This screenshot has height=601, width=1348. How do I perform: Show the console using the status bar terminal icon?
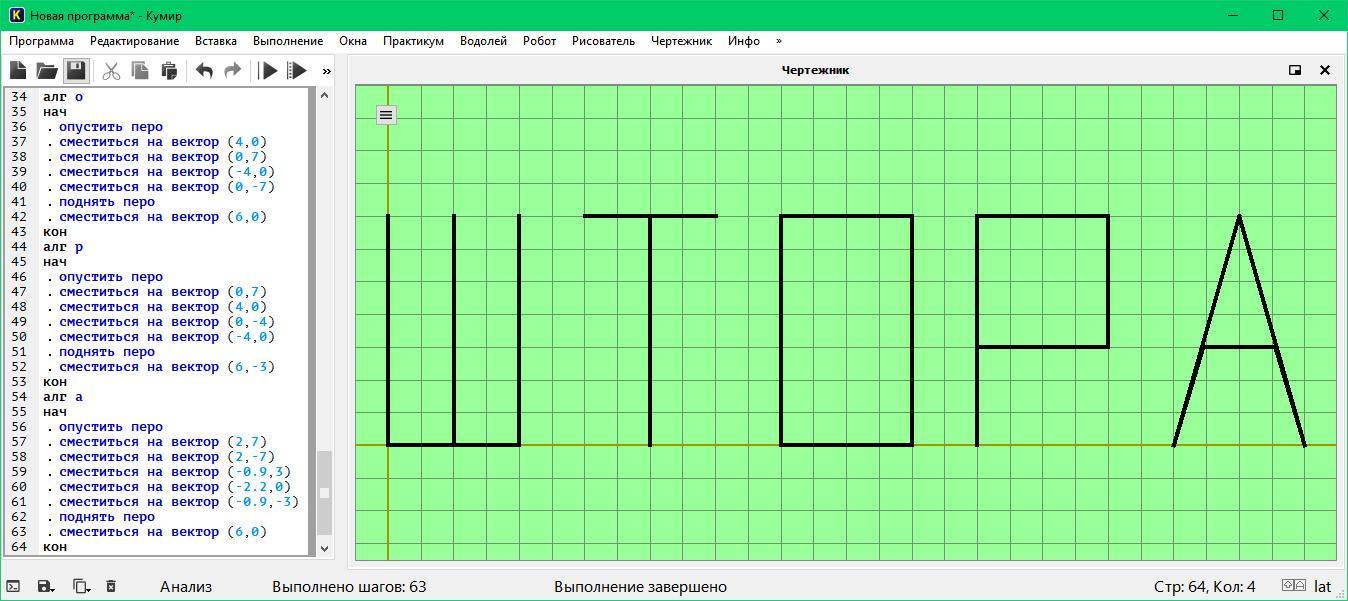click(x=13, y=587)
